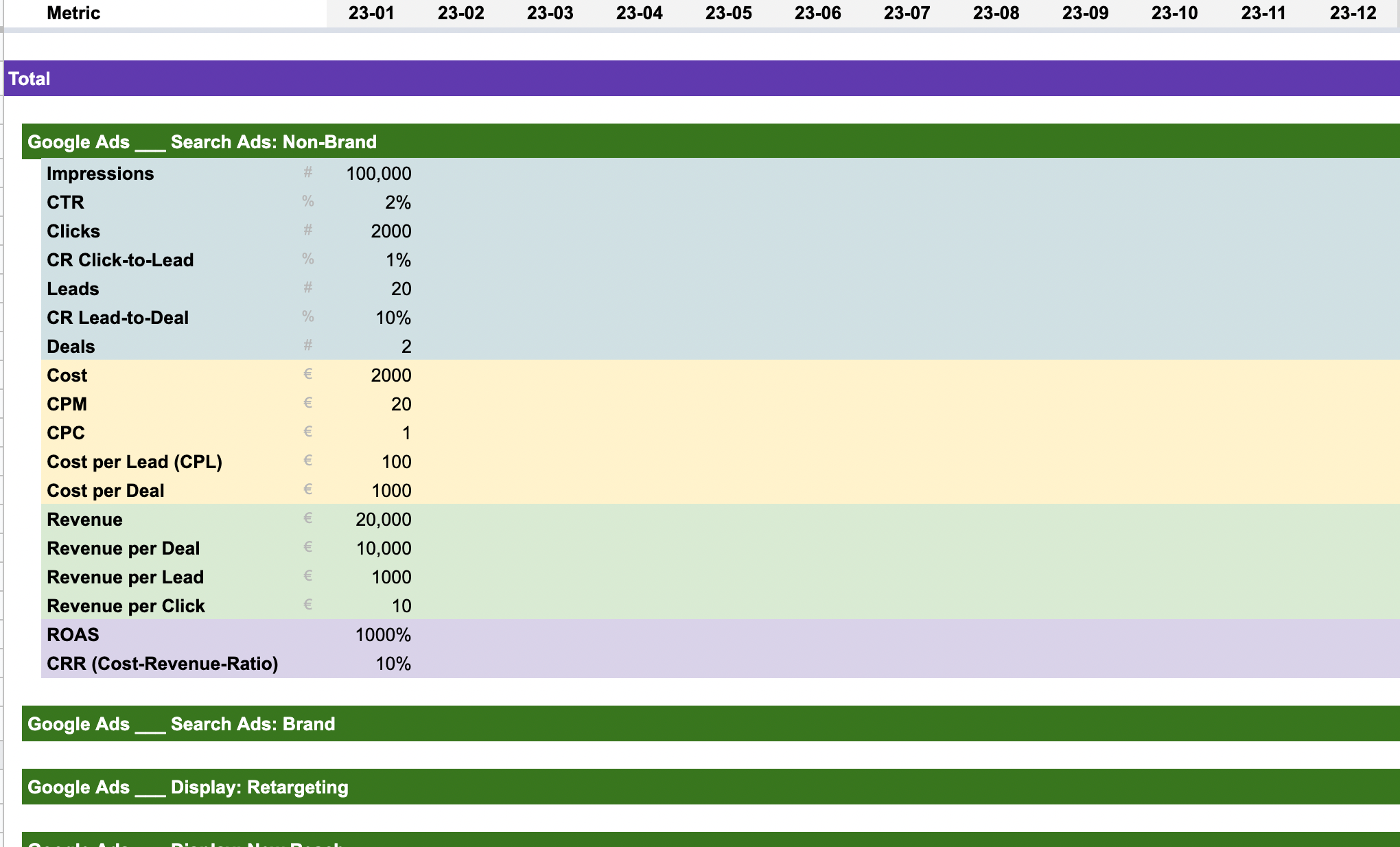Select the Search Ads: Brand section header
This screenshot has height=847, width=1400.
tap(711, 723)
